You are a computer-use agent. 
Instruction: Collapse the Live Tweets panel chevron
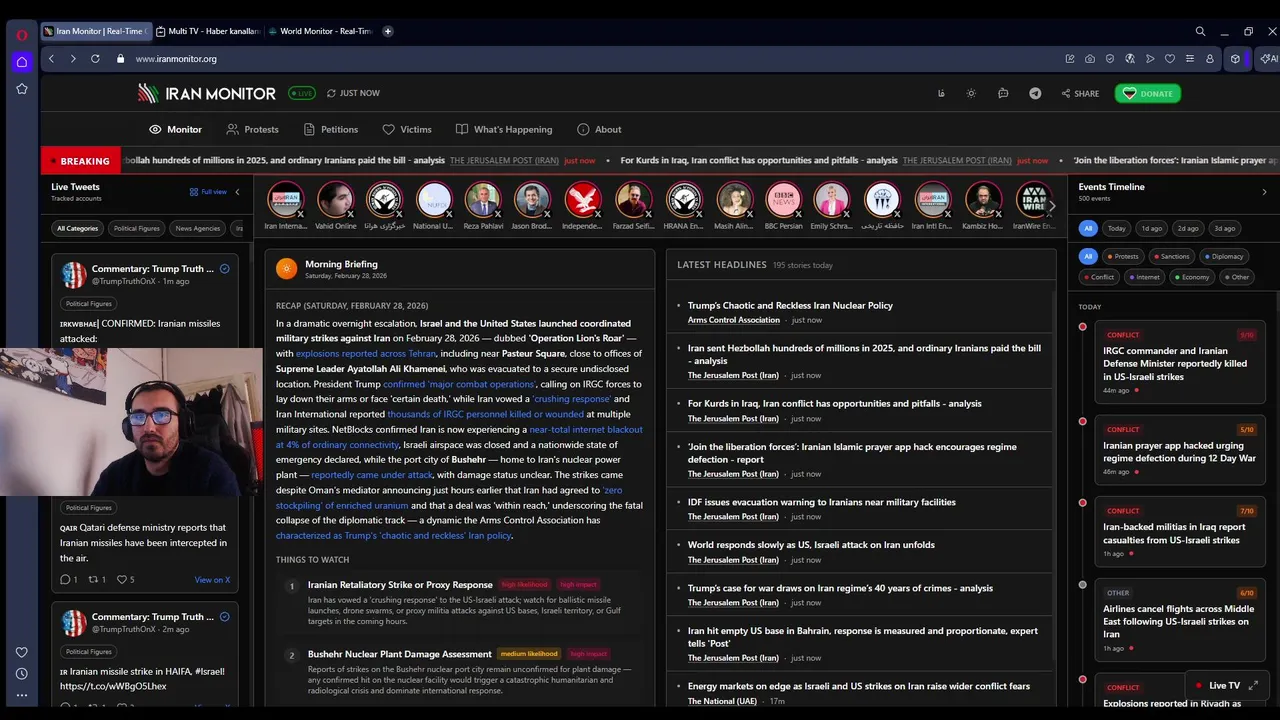pos(237,192)
